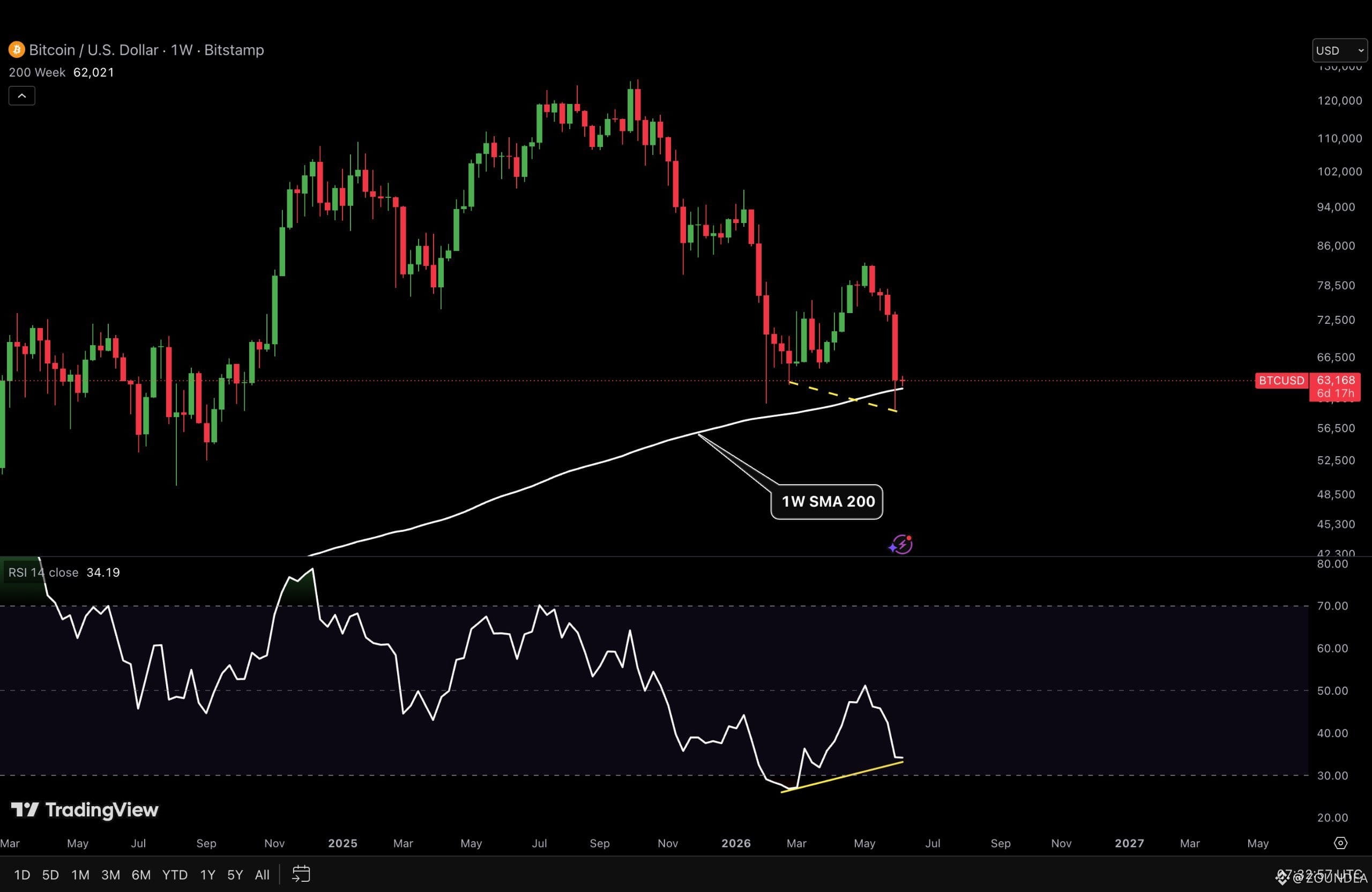Select the YTD time range
This screenshot has height=892, width=1372.
(x=175, y=875)
